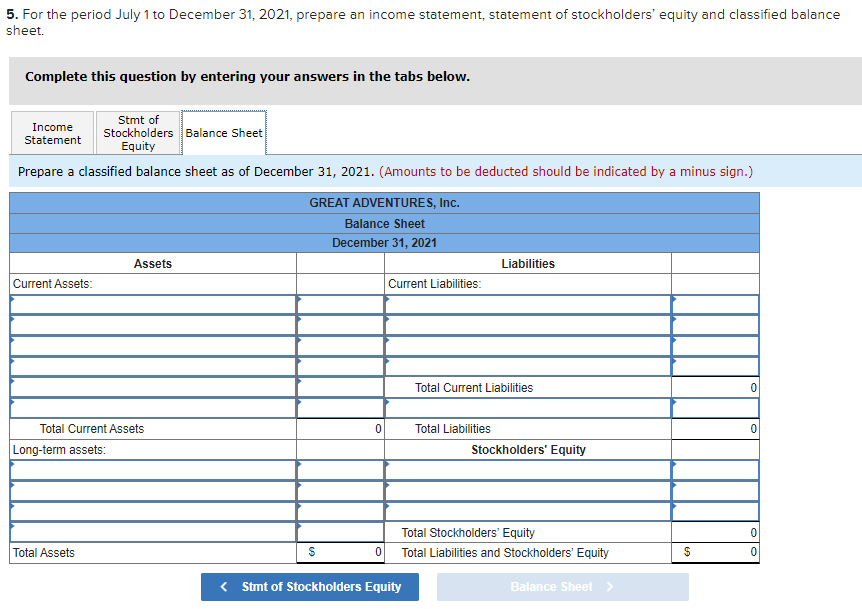Click the 'Total Current Assets' label
The width and height of the screenshot is (862, 609).
[x=92, y=429]
